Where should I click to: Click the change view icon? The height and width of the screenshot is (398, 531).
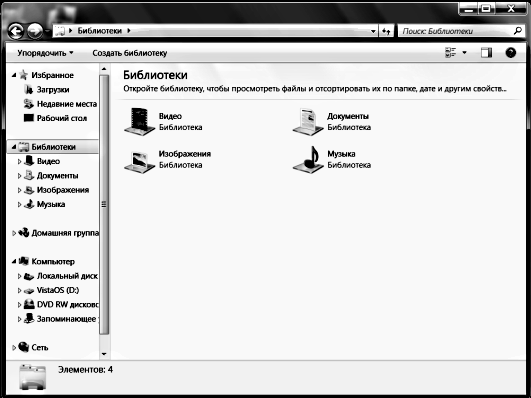point(450,53)
